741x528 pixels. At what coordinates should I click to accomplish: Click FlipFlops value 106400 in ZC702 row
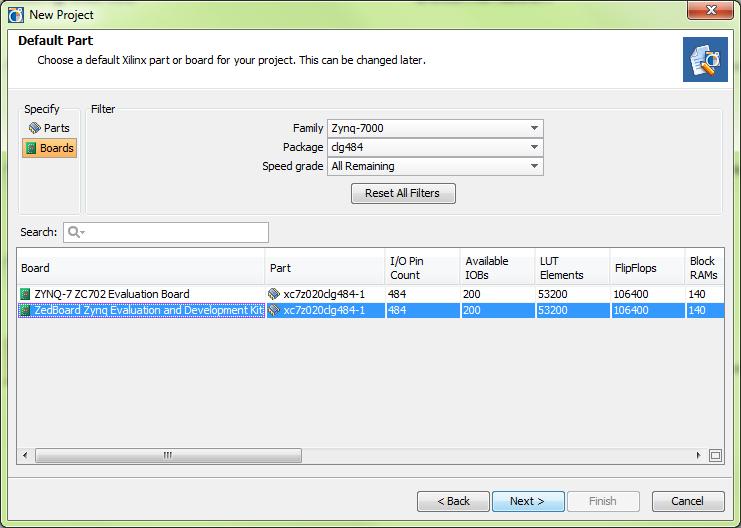click(630, 294)
